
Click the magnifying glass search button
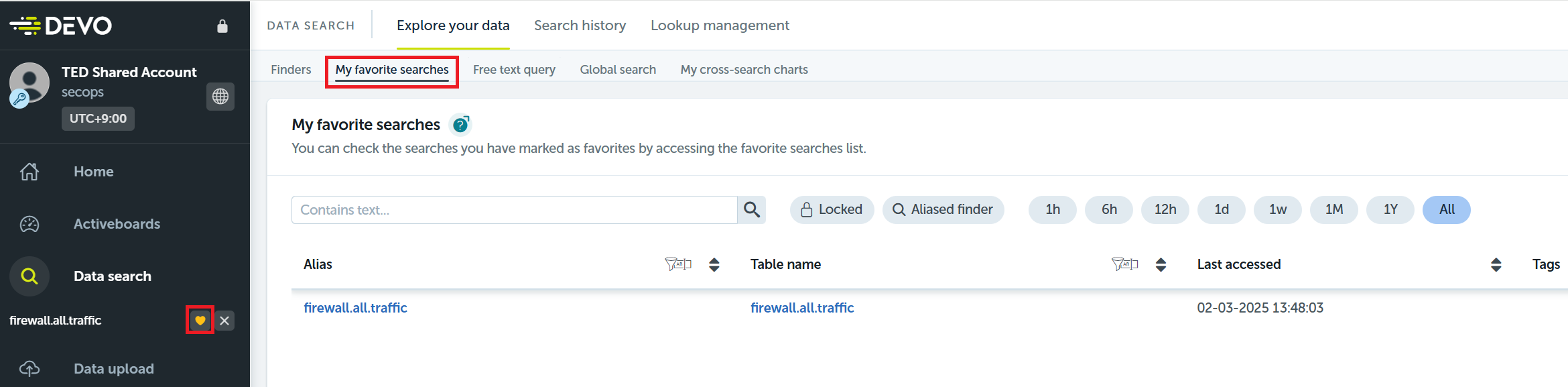(752, 210)
